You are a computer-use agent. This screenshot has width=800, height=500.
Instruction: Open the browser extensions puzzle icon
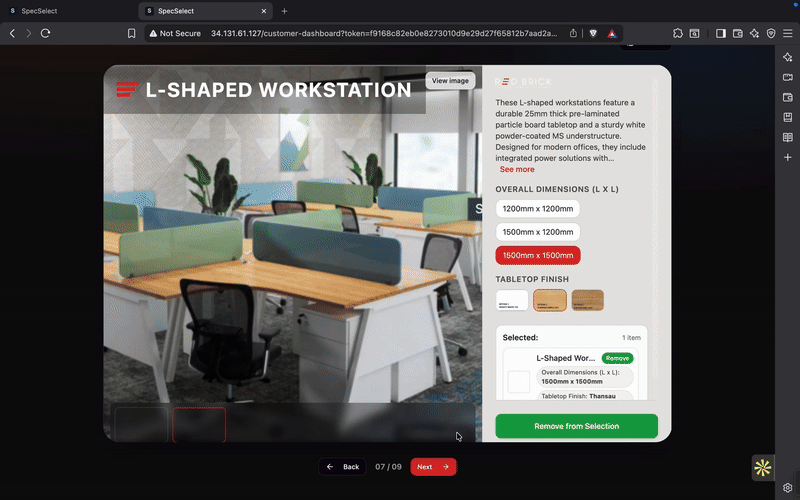pos(678,33)
